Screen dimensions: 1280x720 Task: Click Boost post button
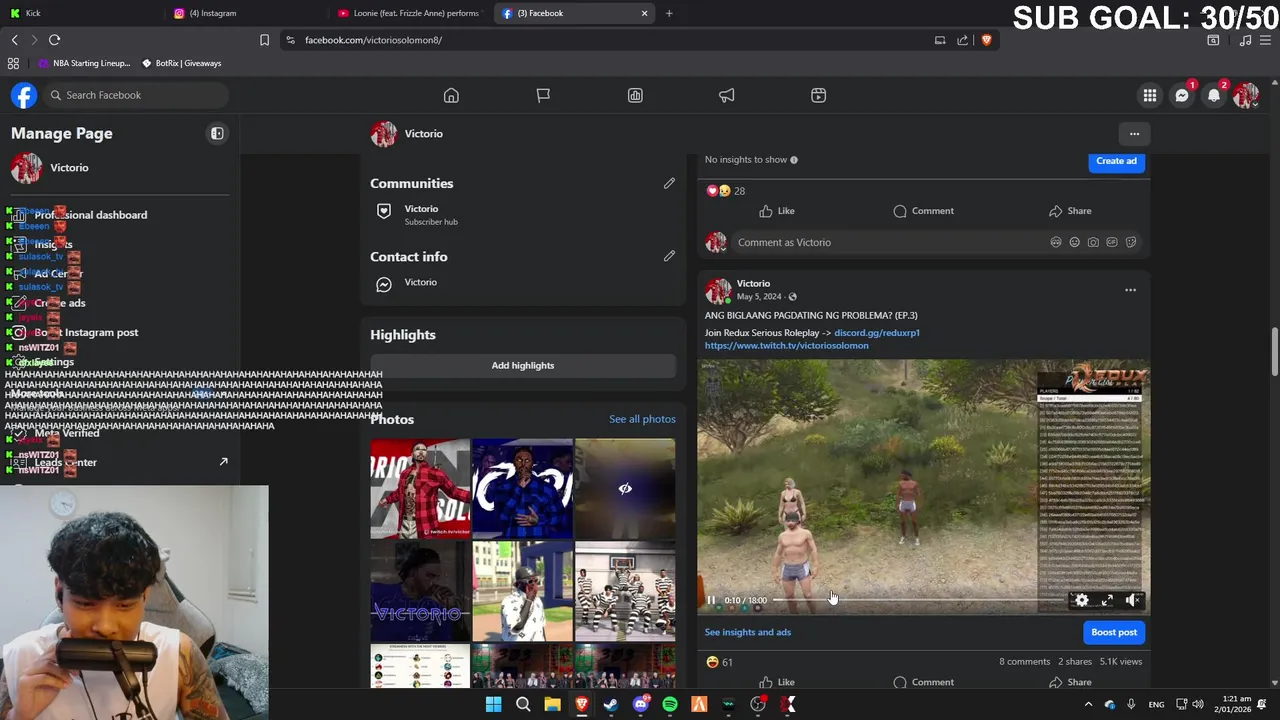click(x=1114, y=632)
